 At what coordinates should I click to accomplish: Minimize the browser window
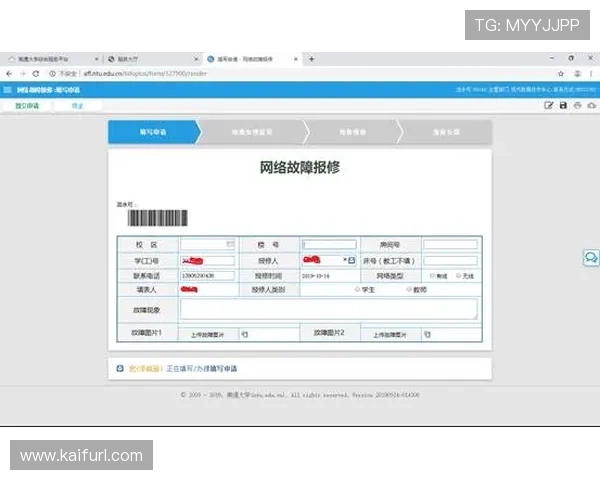(x=552, y=58)
